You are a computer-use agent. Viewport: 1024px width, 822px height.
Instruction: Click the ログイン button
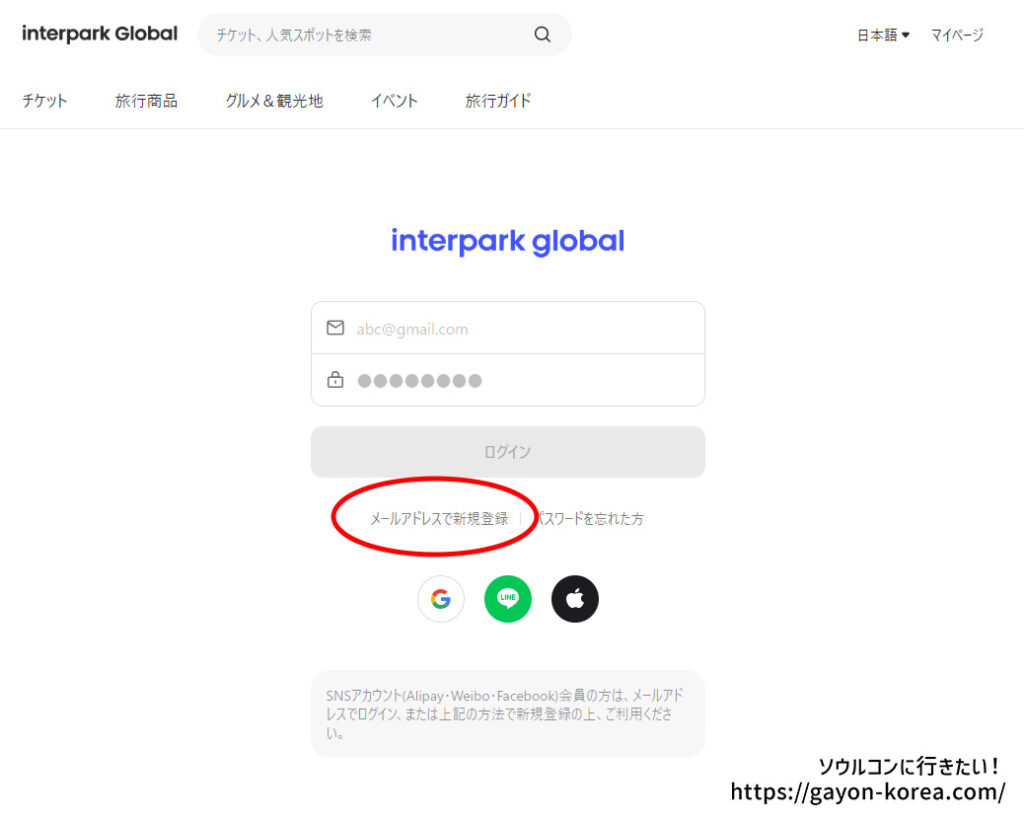(507, 452)
